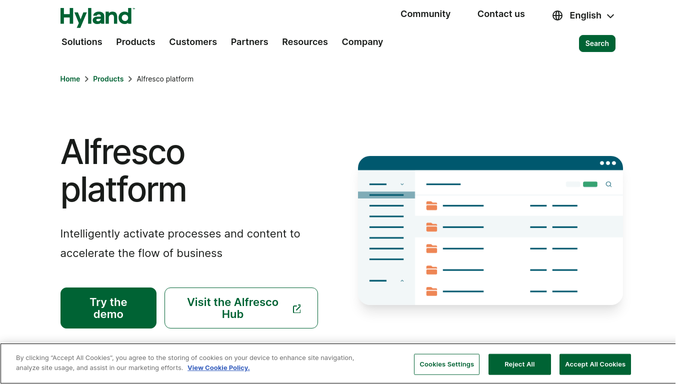Click the first orange folder icon
683x384 pixels.
pos(432,205)
